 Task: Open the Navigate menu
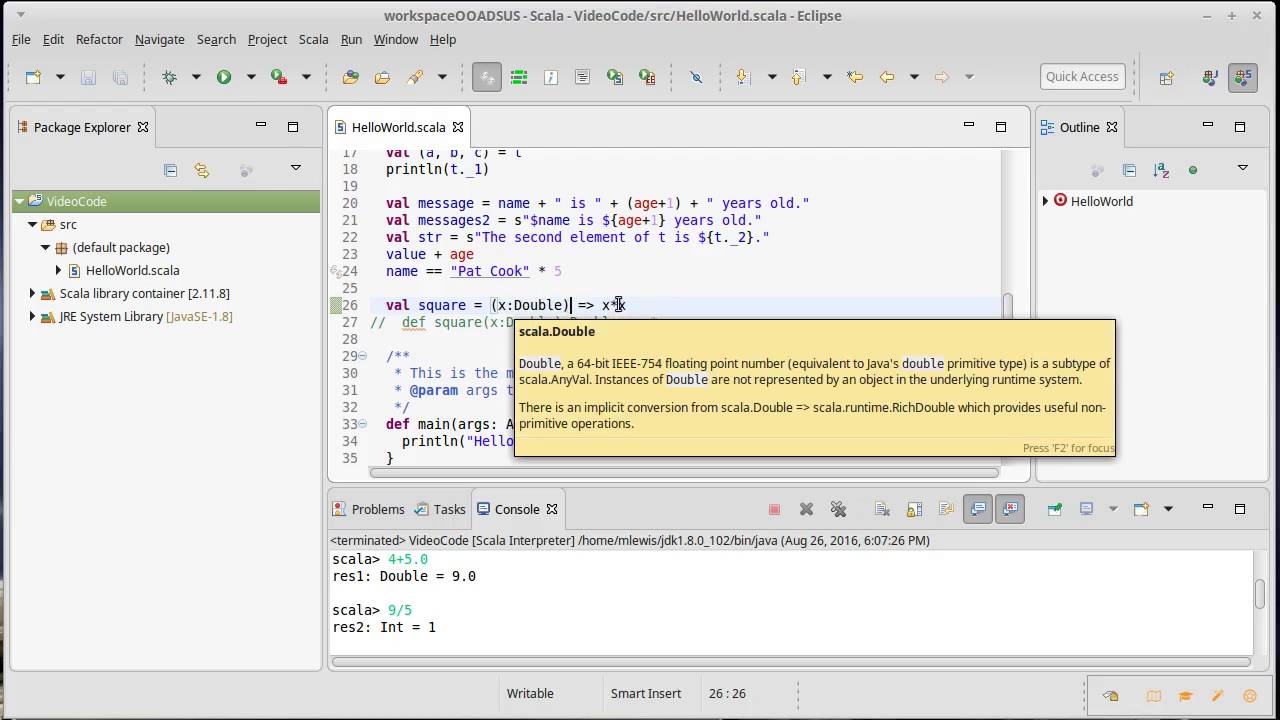coord(160,39)
